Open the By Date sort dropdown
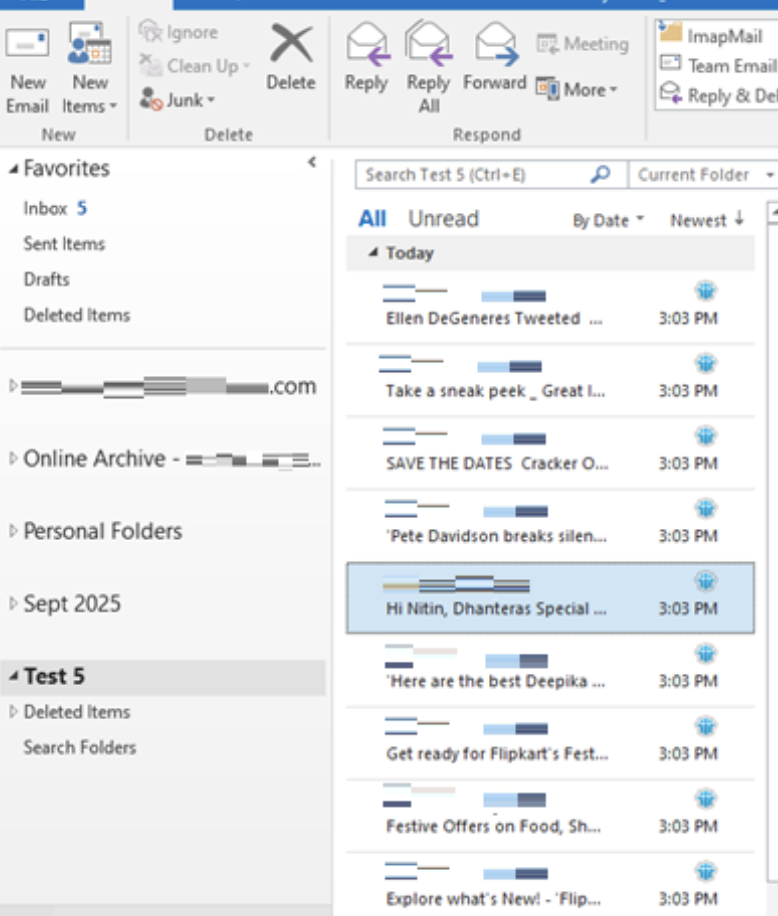 (608, 221)
